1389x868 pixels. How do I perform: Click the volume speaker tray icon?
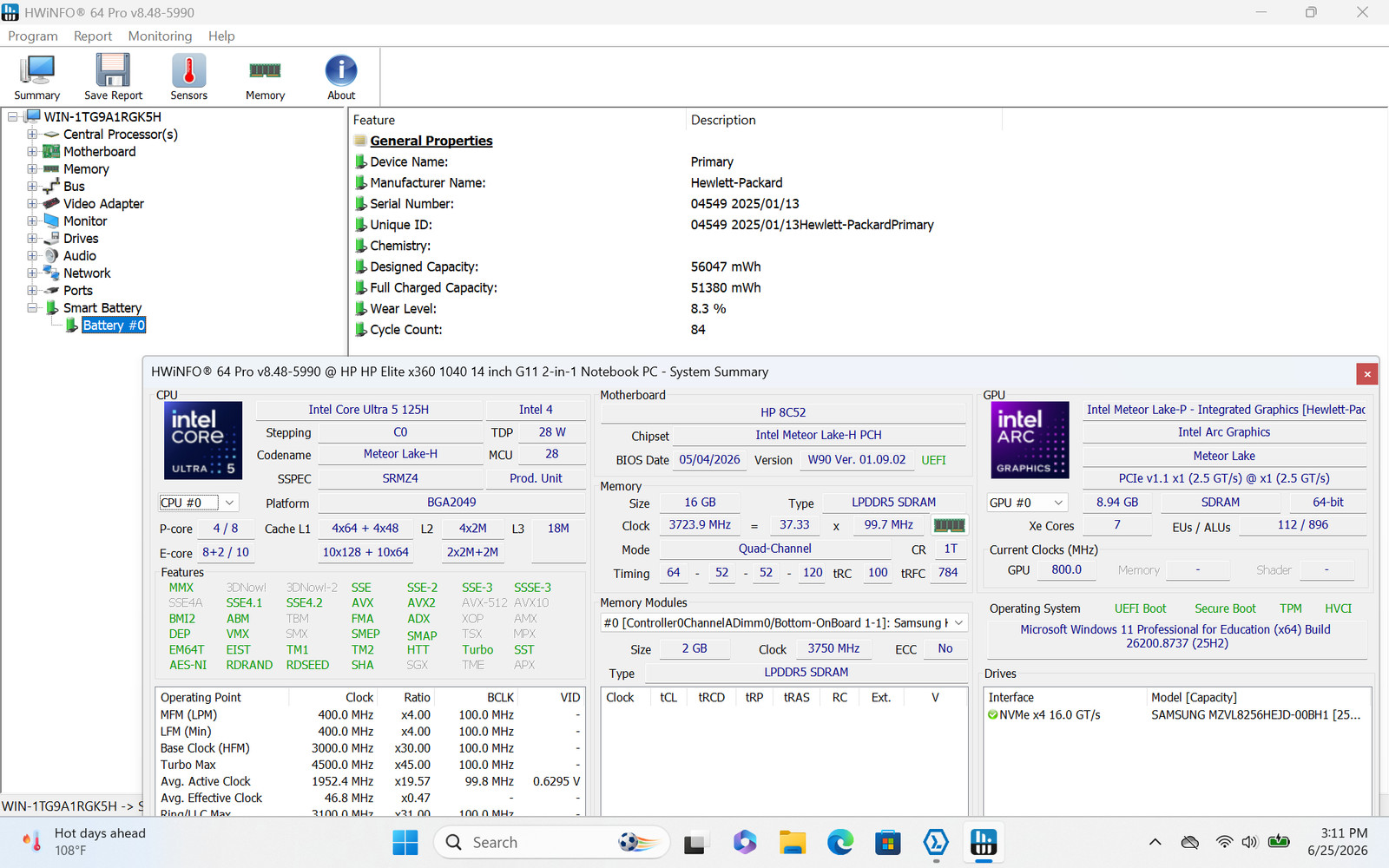[1249, 842]
